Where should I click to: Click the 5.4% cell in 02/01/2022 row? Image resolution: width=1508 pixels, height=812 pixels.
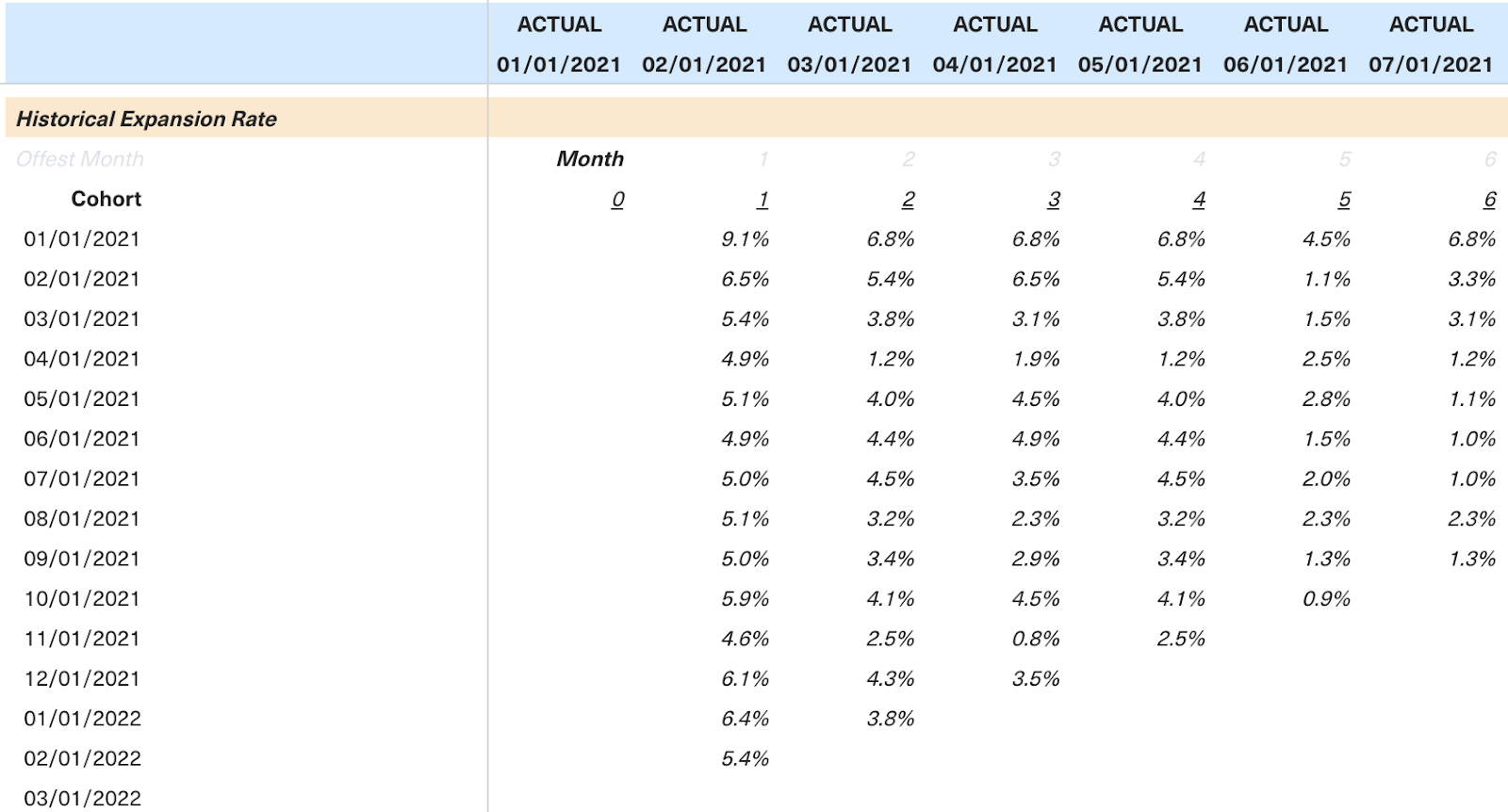[x=745, y=758]
